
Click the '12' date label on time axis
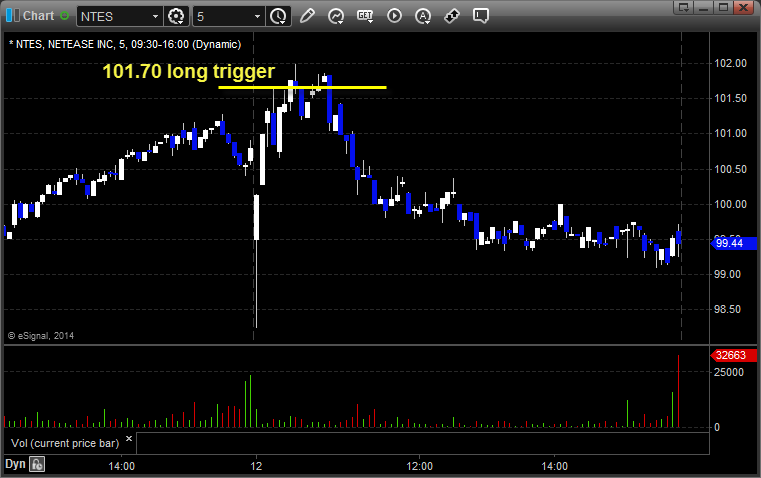point(256,466)
